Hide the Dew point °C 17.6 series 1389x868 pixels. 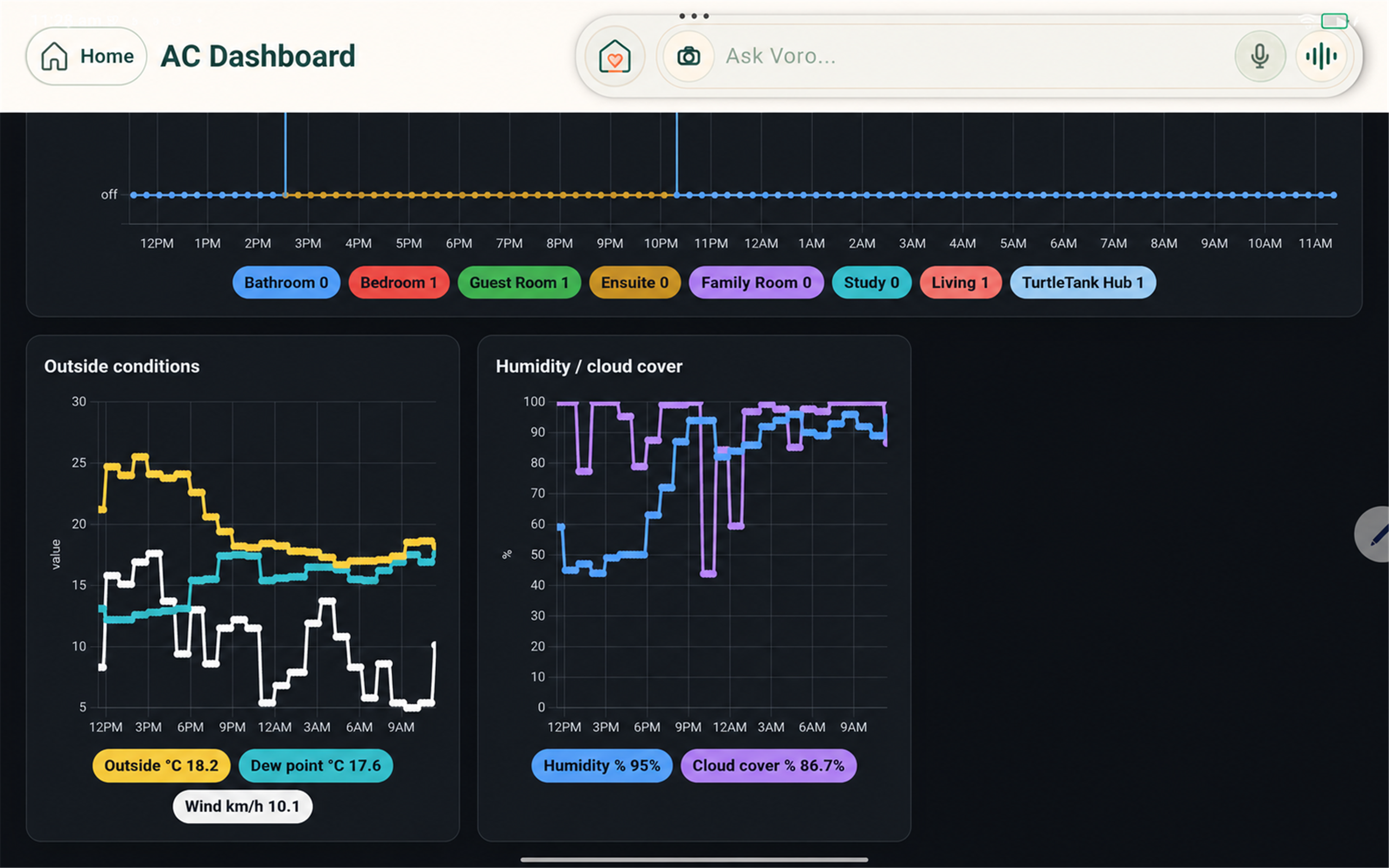point(316,765)
